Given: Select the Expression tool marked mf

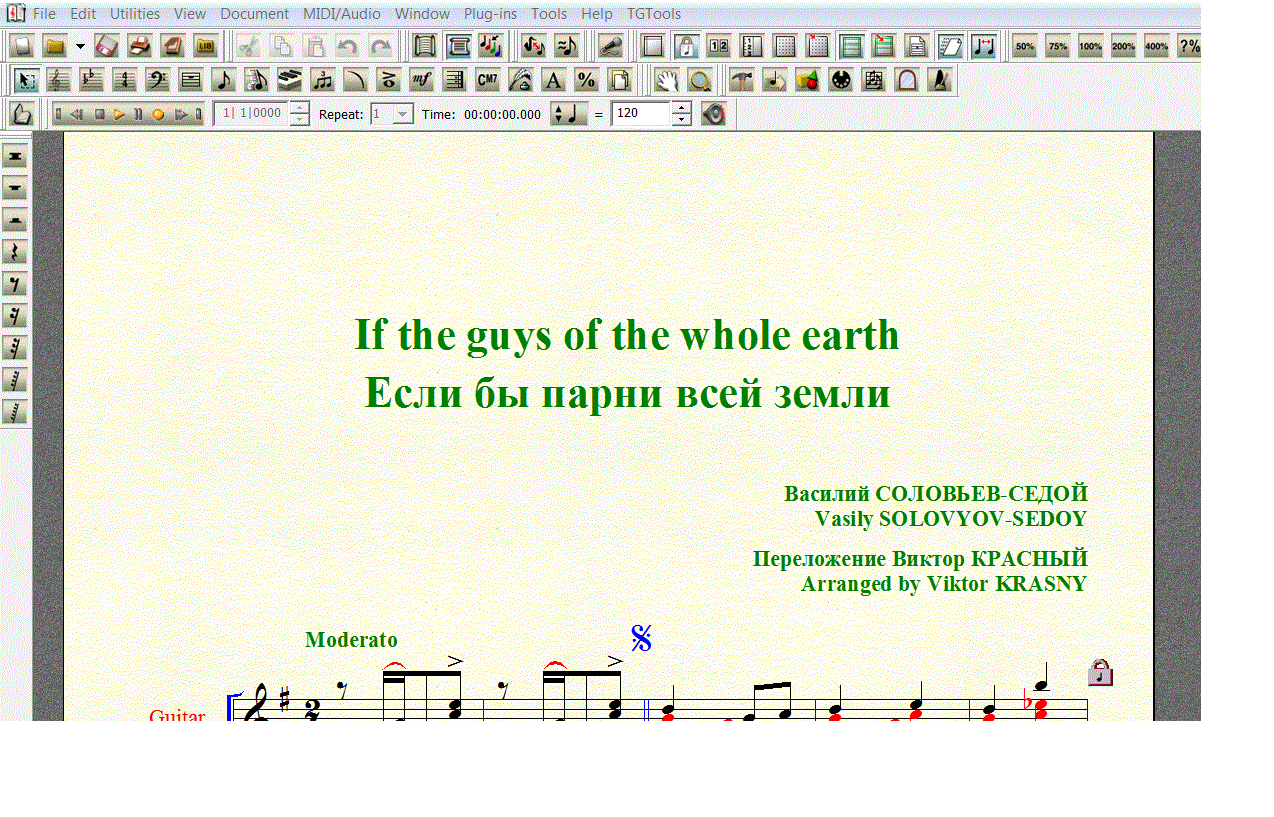Looking at the screenshot, I should (x=421, y=81).
